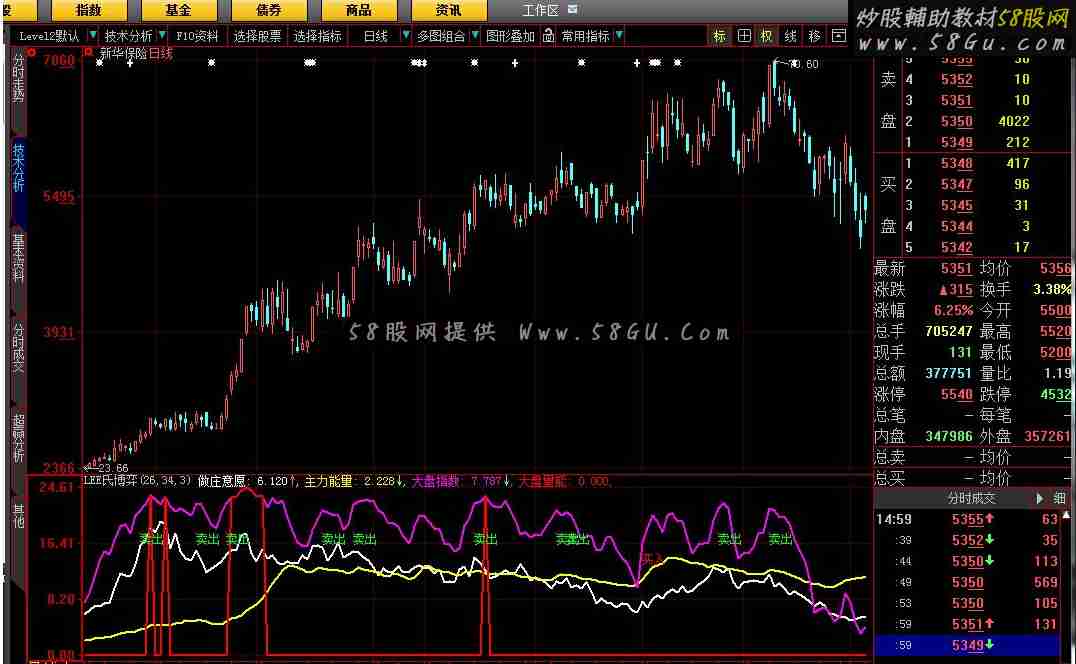The height and width of the screenshot is (664, 1076).
Task: Click the window layout icon after 移
Action: (839, 36)
